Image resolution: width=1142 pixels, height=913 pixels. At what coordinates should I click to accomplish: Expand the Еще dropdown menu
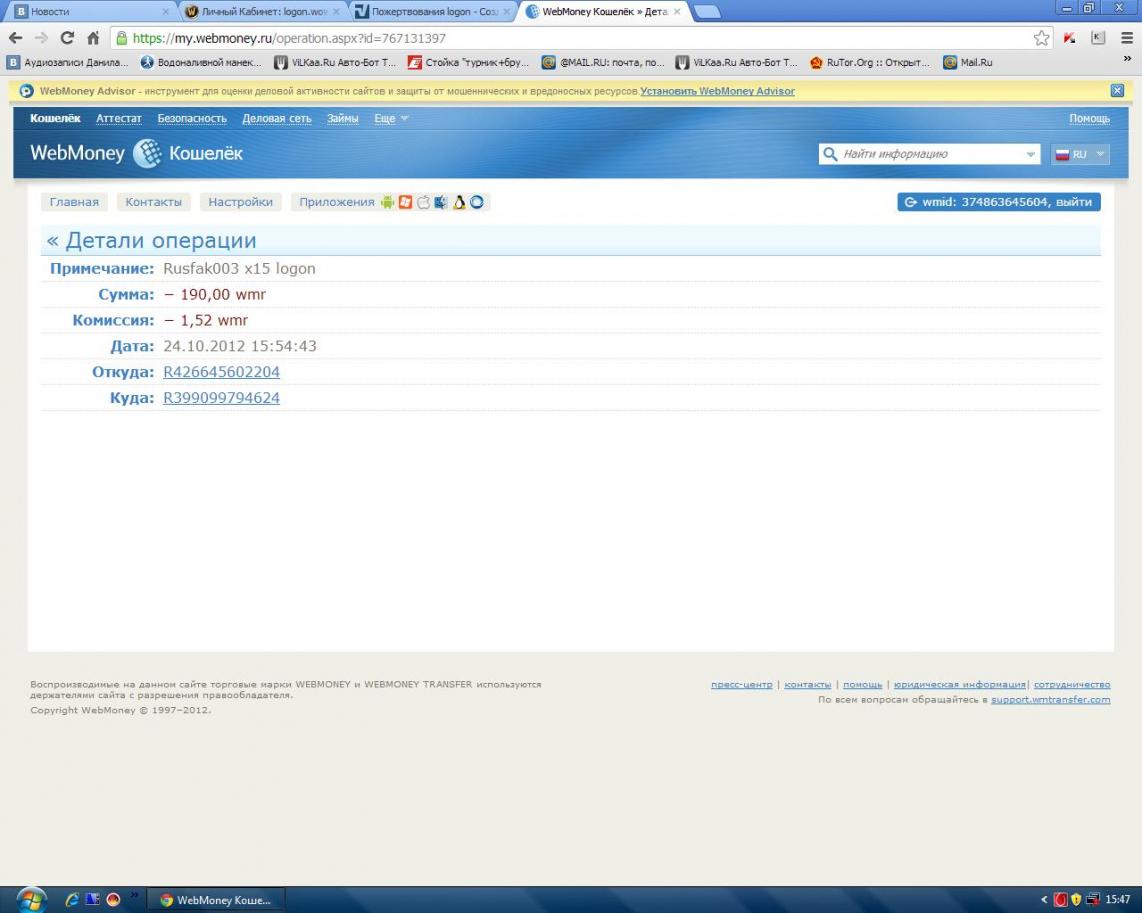point(391,118)
